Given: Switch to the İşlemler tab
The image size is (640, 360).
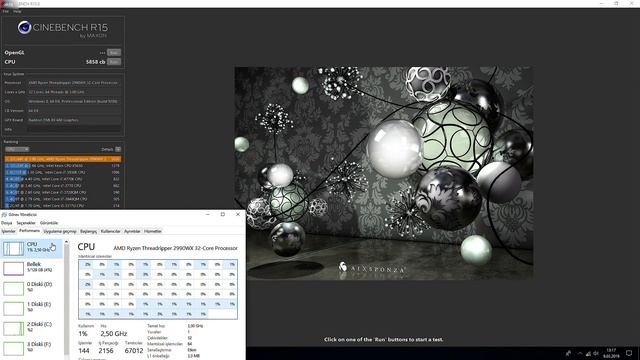Looking at the screenshot, I should pyautogui.click(x=9, y=231).
